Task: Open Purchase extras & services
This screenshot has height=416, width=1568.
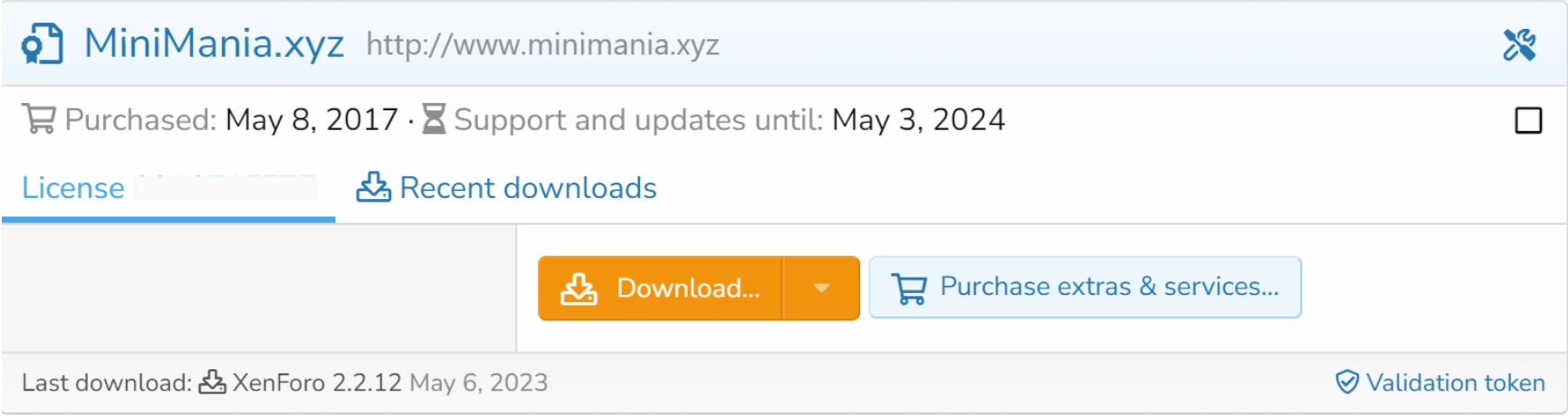Action: [x=1085, y=288]
